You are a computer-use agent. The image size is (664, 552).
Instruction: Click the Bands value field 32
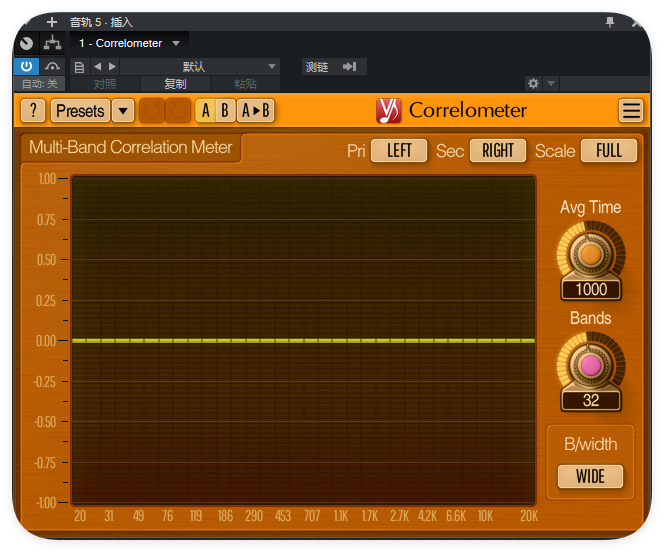tap(591, 400)
